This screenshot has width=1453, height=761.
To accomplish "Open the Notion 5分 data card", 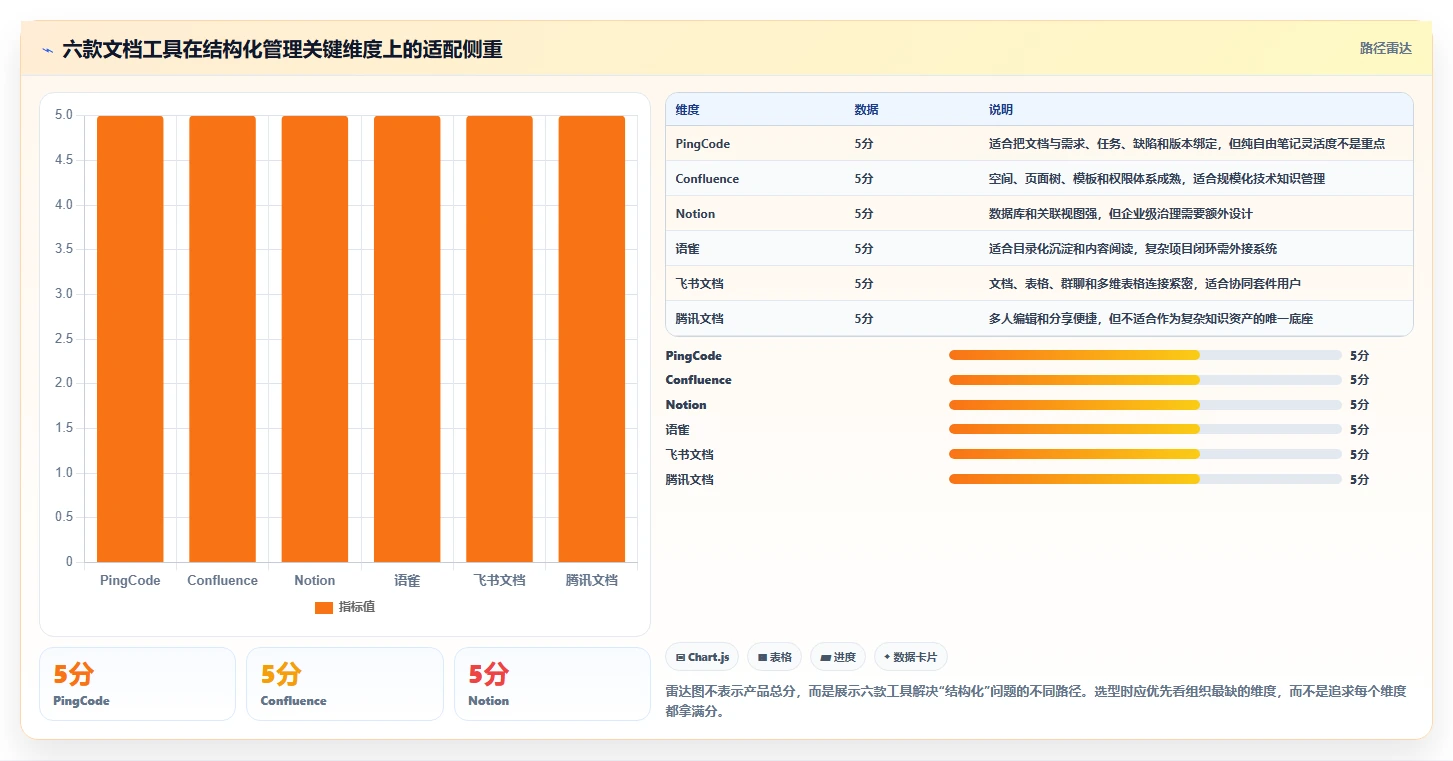I will (x=552, y=684).
